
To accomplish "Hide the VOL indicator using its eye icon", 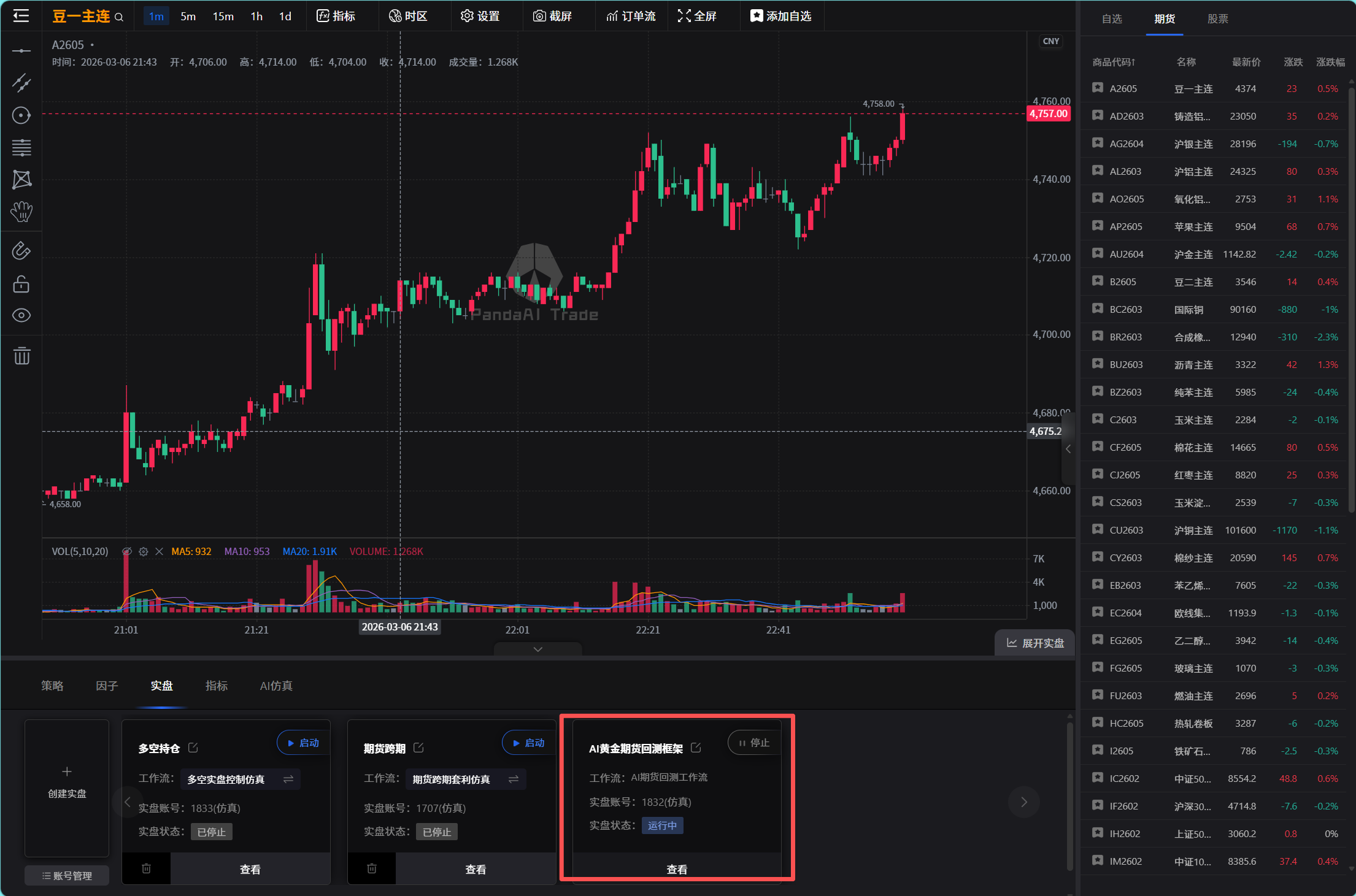I will click(127, 552).
